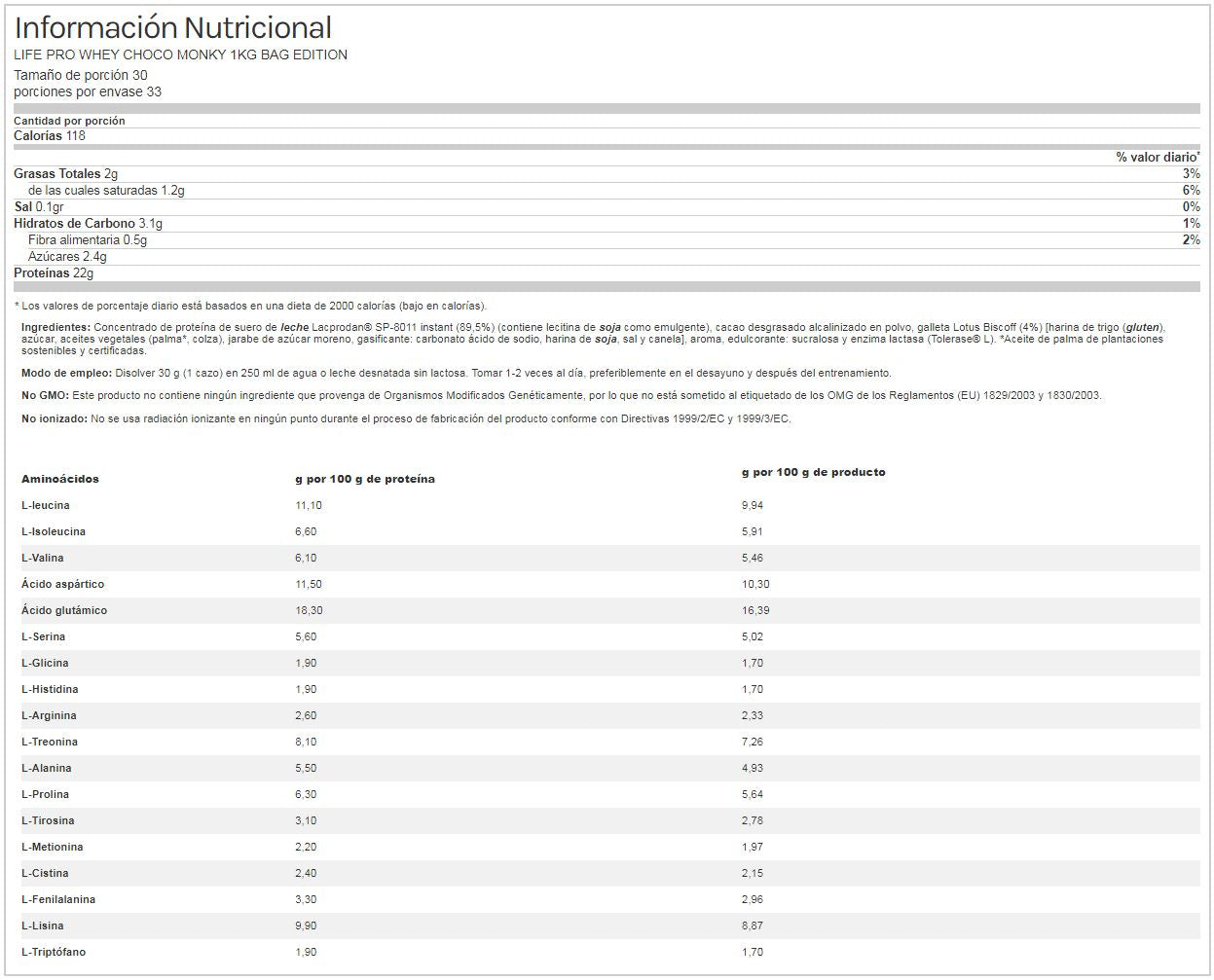
Task: Select the 'L-Lisina' row label
Action: tap(43, 926)
